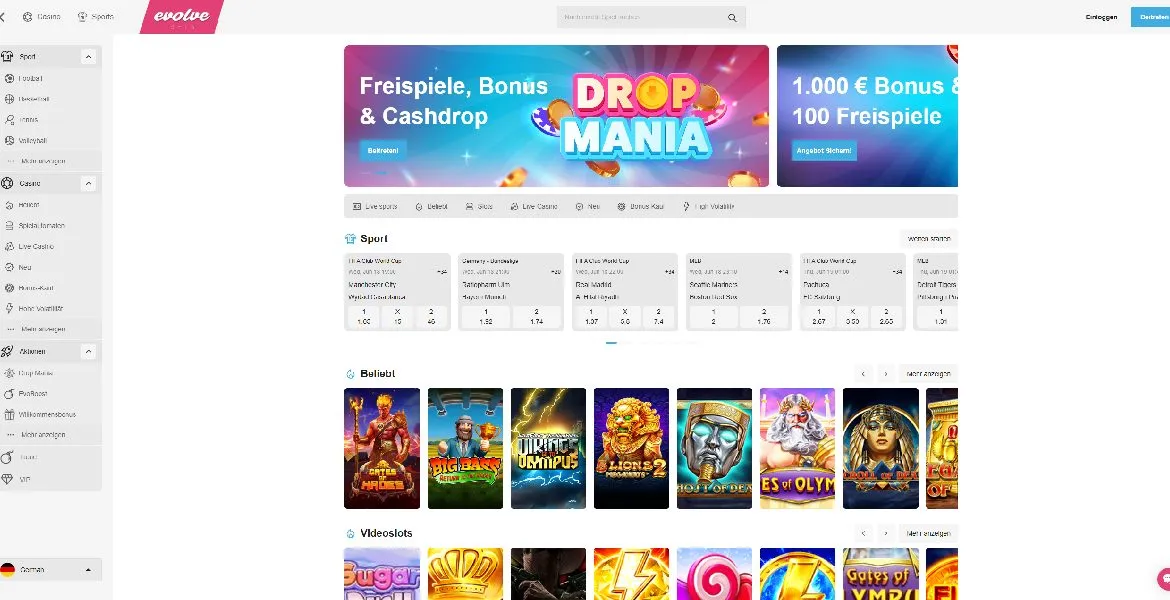The image size is (1170, 600).
Task: Collapse the Casino sidebar section
Action: [88, 184]
